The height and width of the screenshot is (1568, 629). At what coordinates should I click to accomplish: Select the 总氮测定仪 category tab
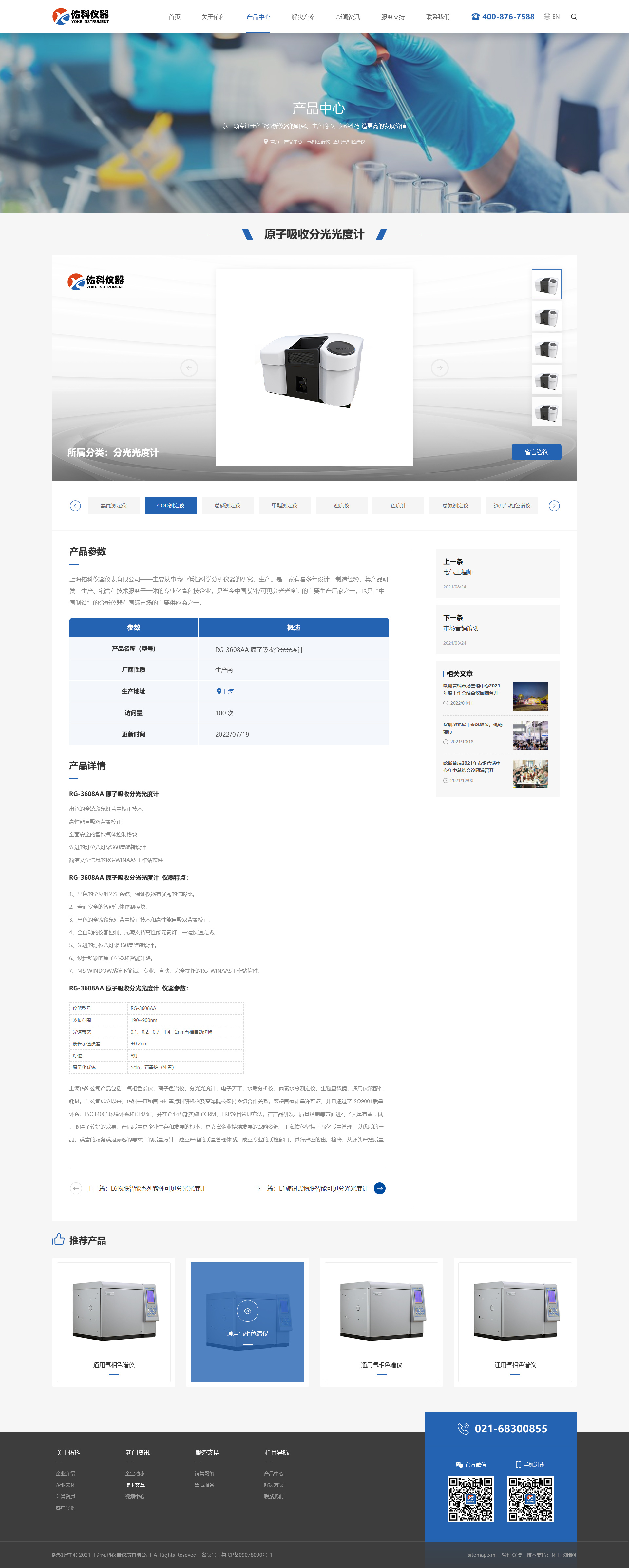tap(455, 506)
